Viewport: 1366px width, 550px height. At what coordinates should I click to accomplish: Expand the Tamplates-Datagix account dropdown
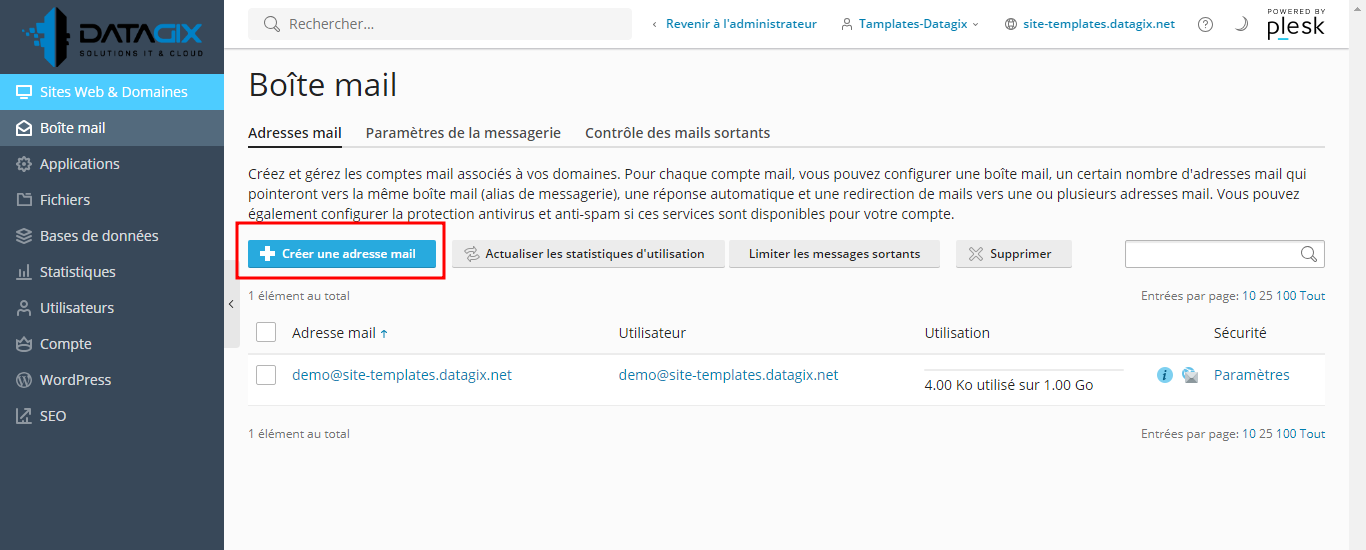(x=910, y=24)
